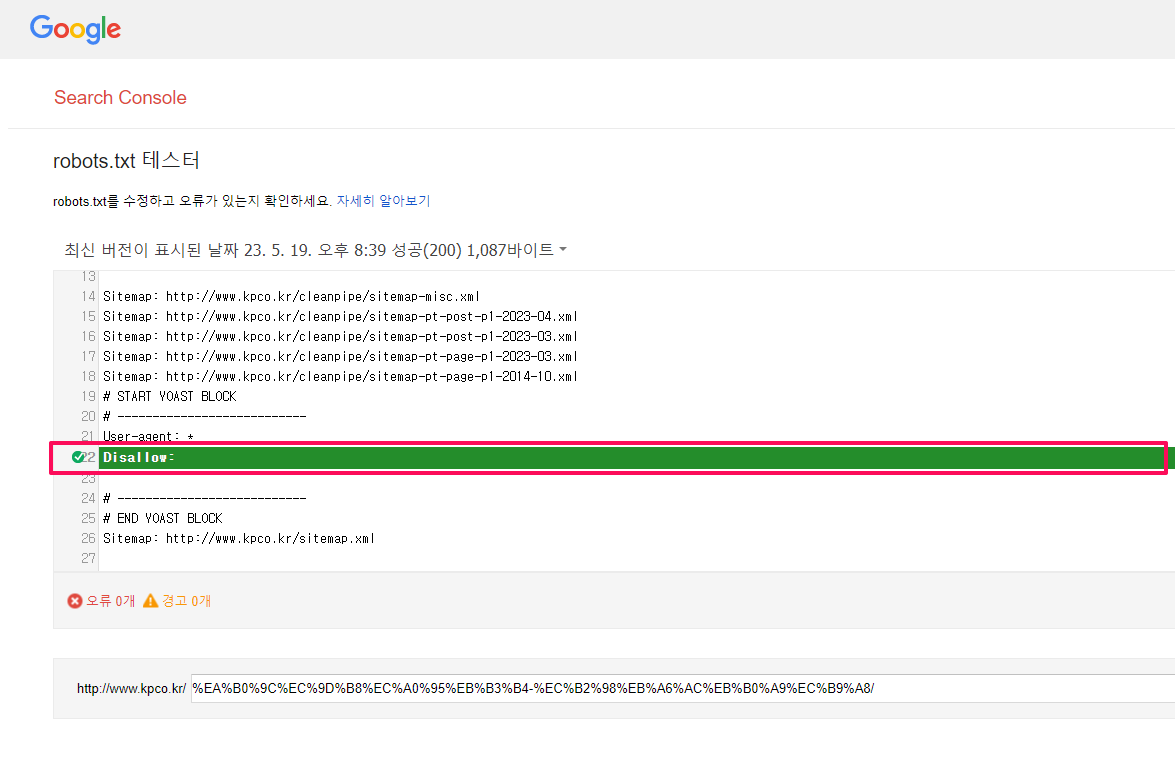The width and height of the screenshot is (1175, 757).
Task: Click the green checkmark icon on line 22
Action: pos(78,457)
